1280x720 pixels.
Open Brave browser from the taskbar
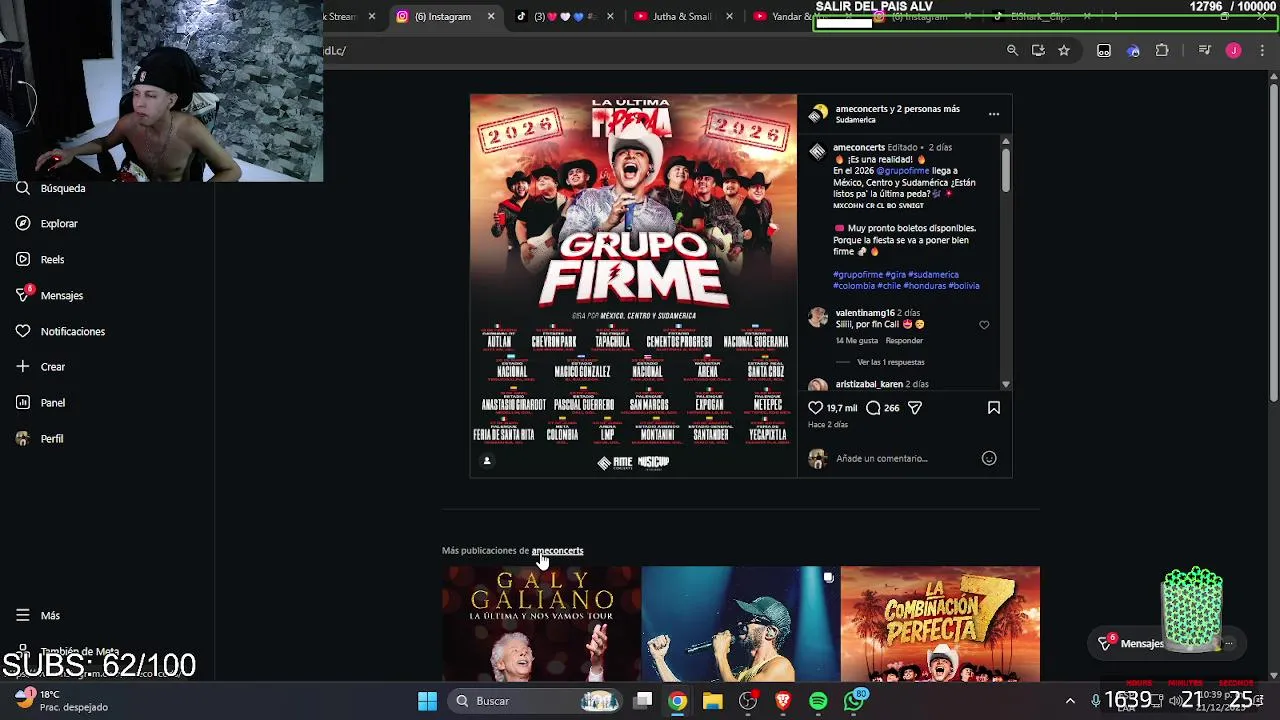(x=783, y=701)
